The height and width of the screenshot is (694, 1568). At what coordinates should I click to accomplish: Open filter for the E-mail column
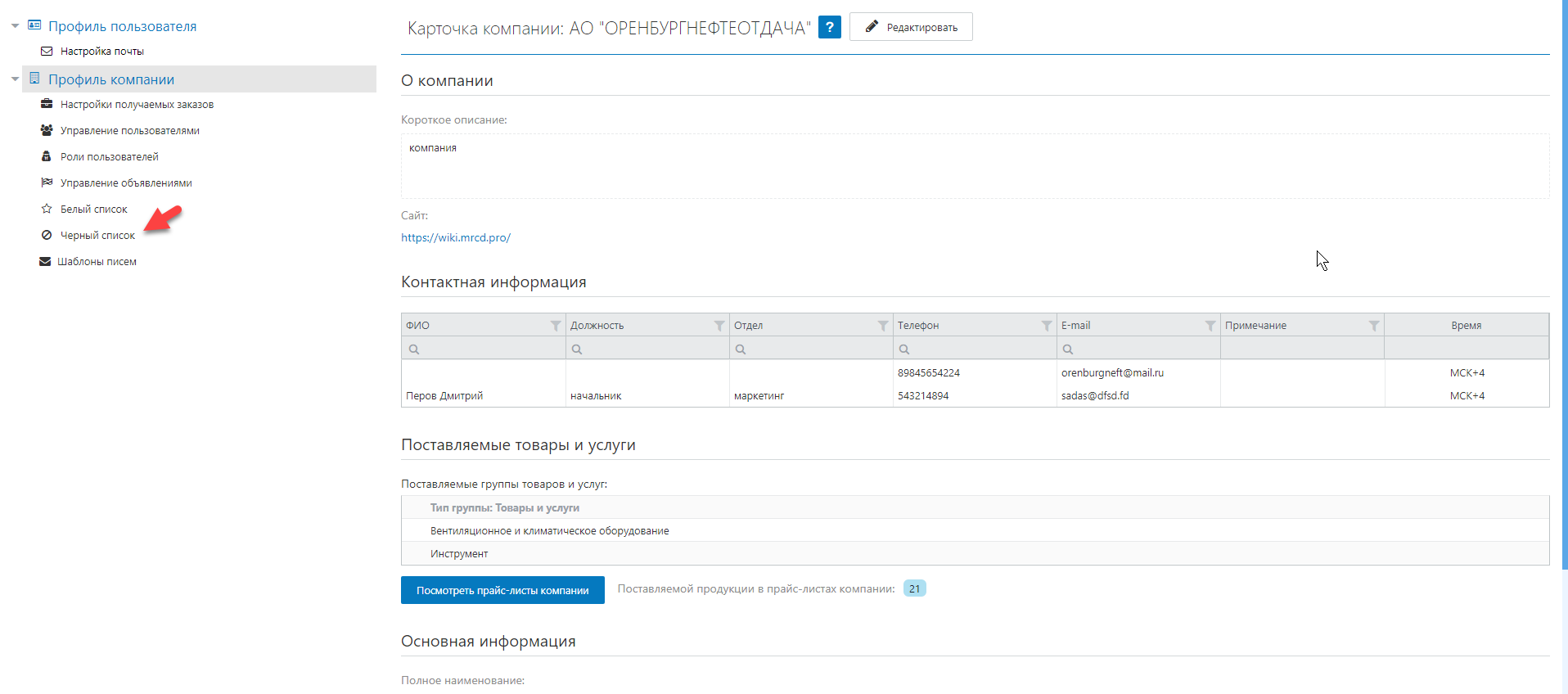[x=1210, y=326]
